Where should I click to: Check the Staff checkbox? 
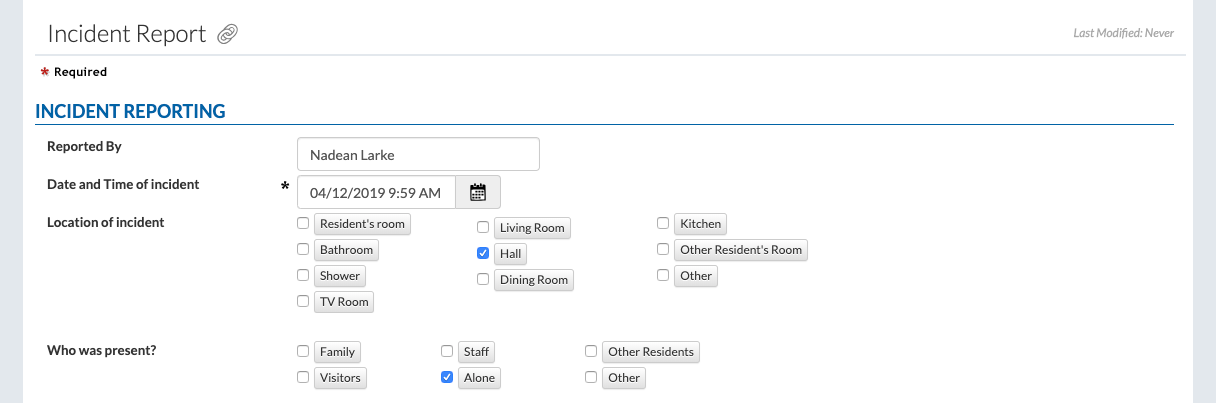pos(447,351)
